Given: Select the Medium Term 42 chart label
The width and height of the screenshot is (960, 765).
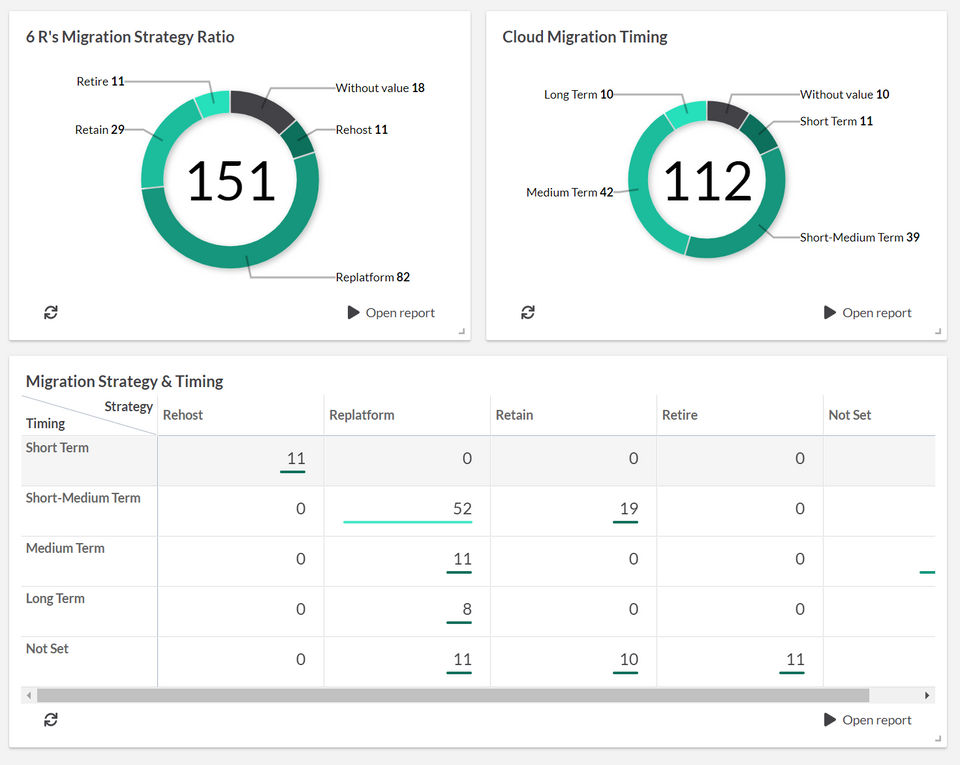Looking at the screenshot, I should 569,192.
